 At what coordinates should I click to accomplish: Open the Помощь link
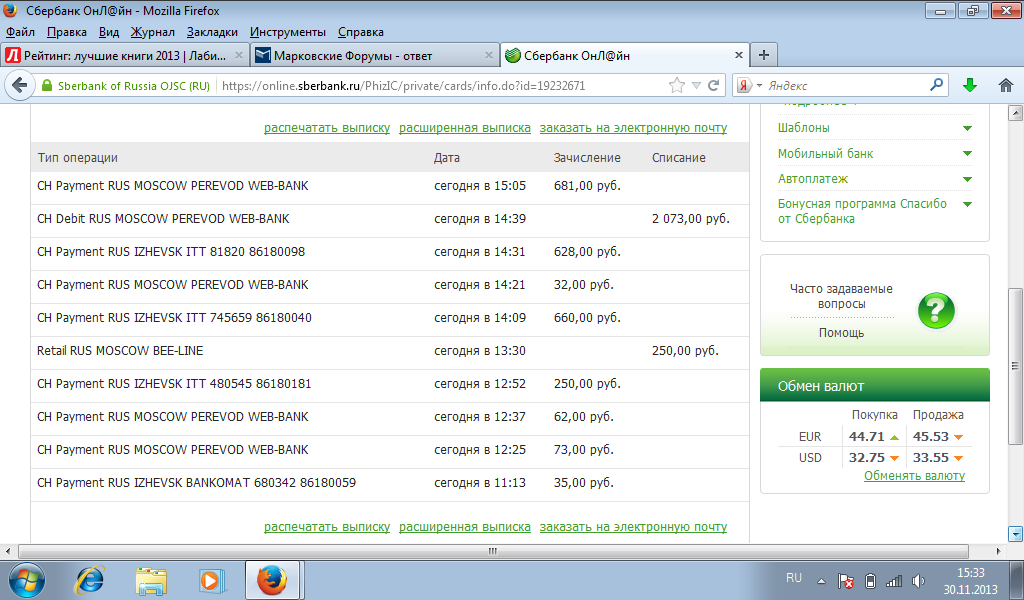coord(841,333)
